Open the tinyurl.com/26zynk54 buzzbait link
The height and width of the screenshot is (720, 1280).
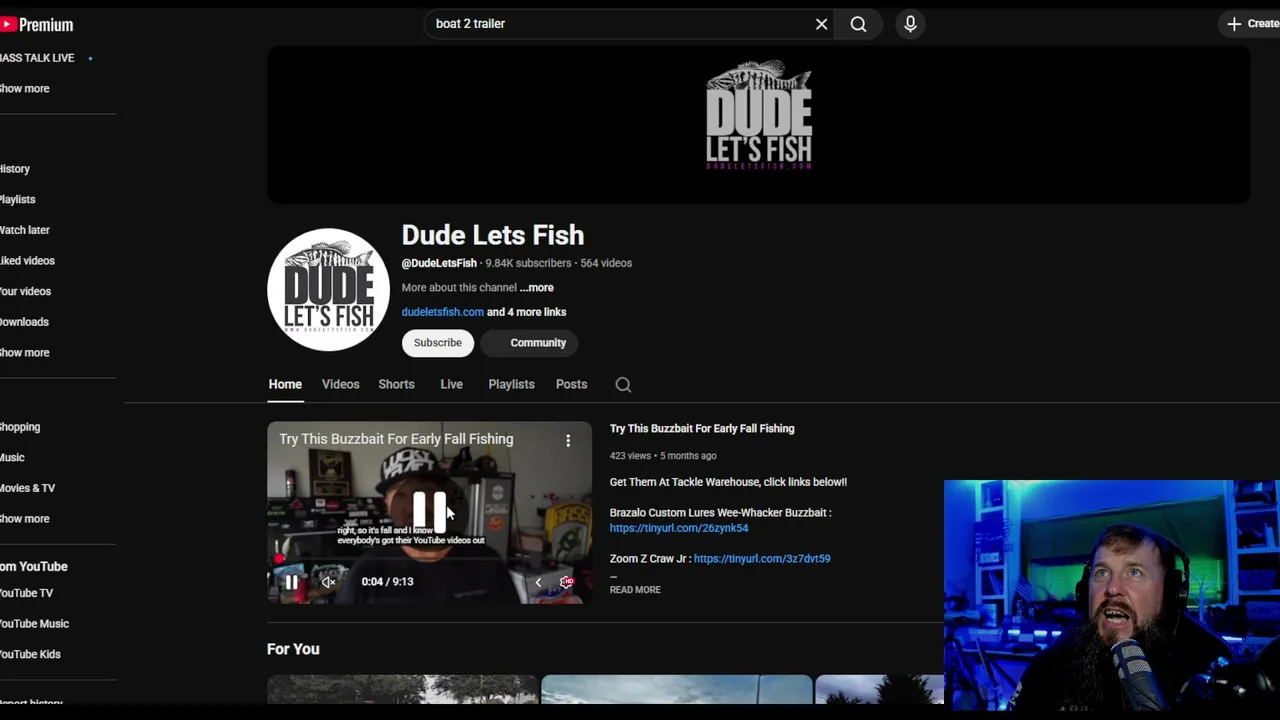pyautogui.click(x=679, y=528)
